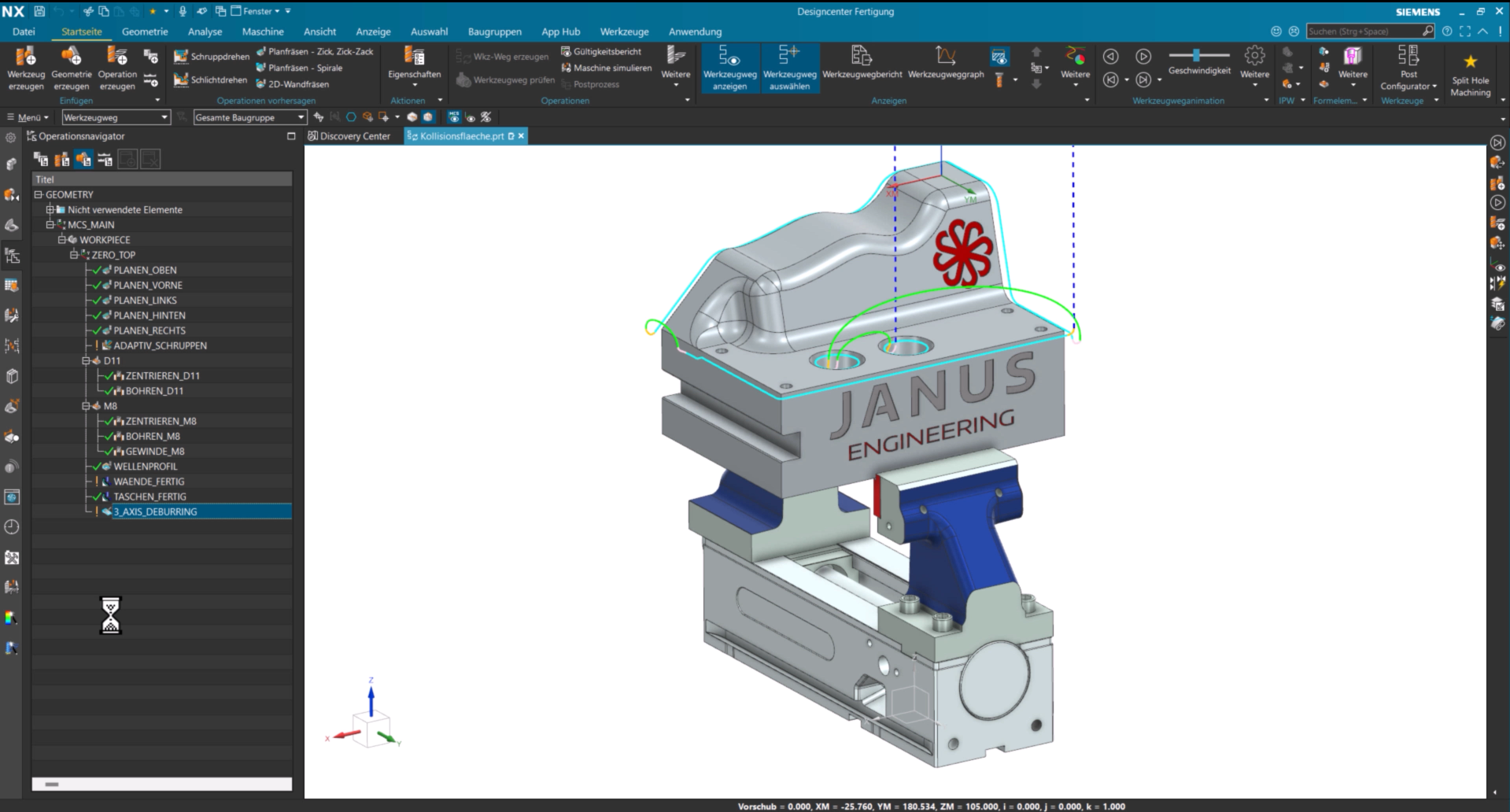
Task: Toggle Werkzeugweg anzeigen display
Action: (x=729, y=68)
